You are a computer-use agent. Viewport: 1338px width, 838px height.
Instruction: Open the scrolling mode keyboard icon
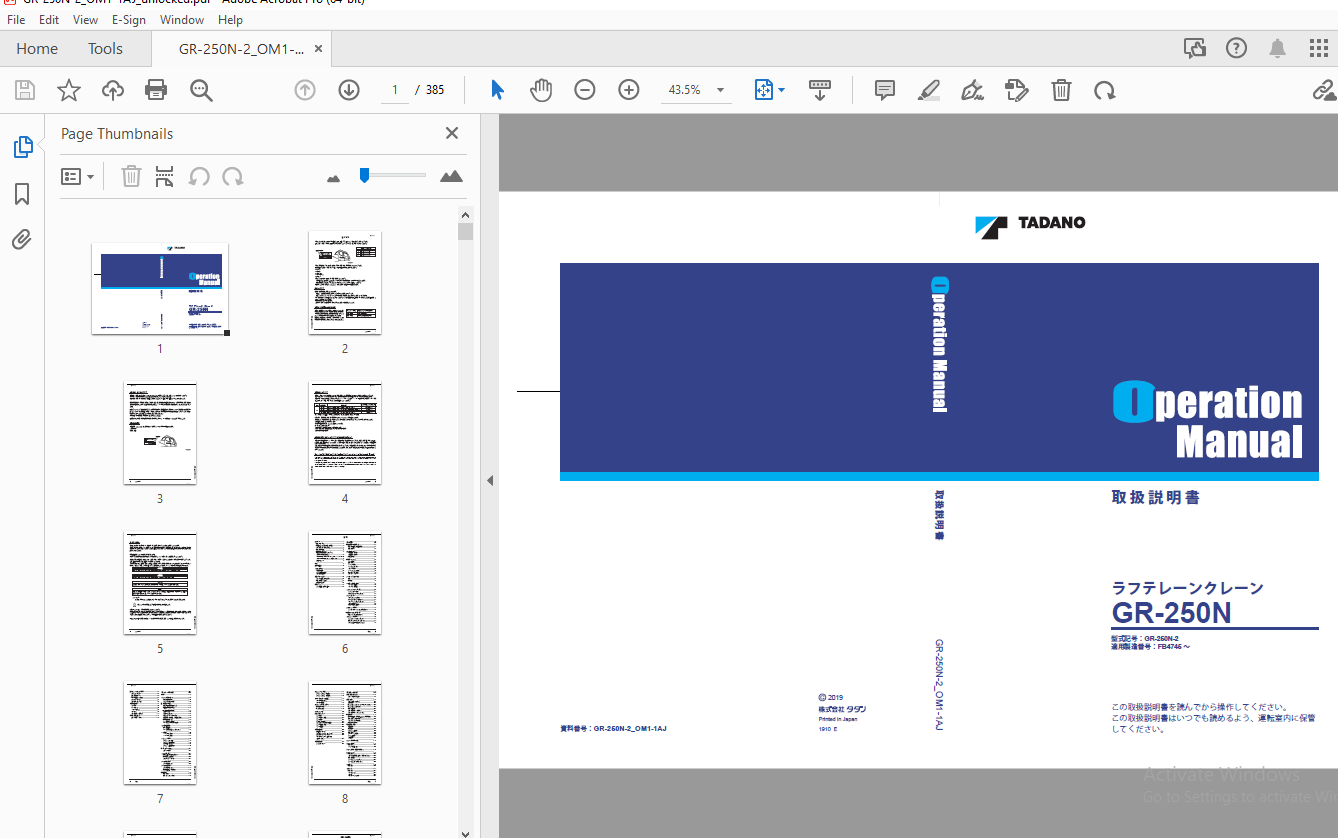820,90
